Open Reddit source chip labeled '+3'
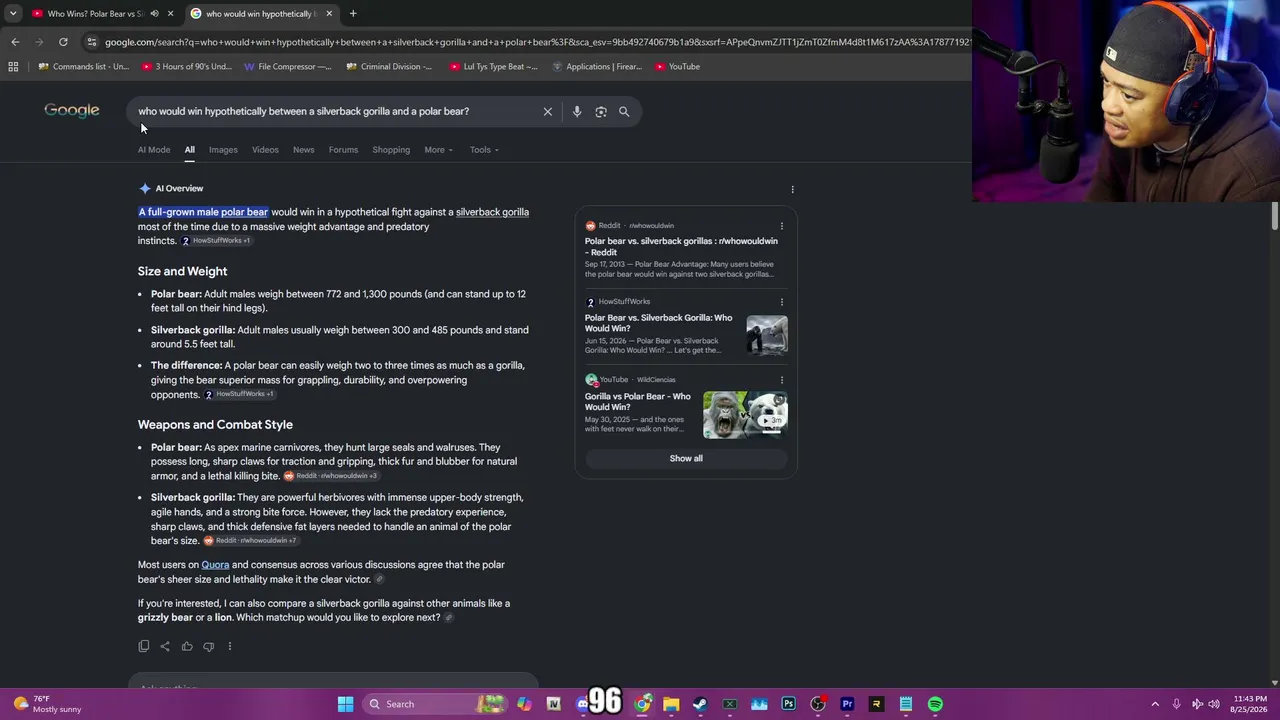Screen dimensions: 1280x720 [331, 476]
